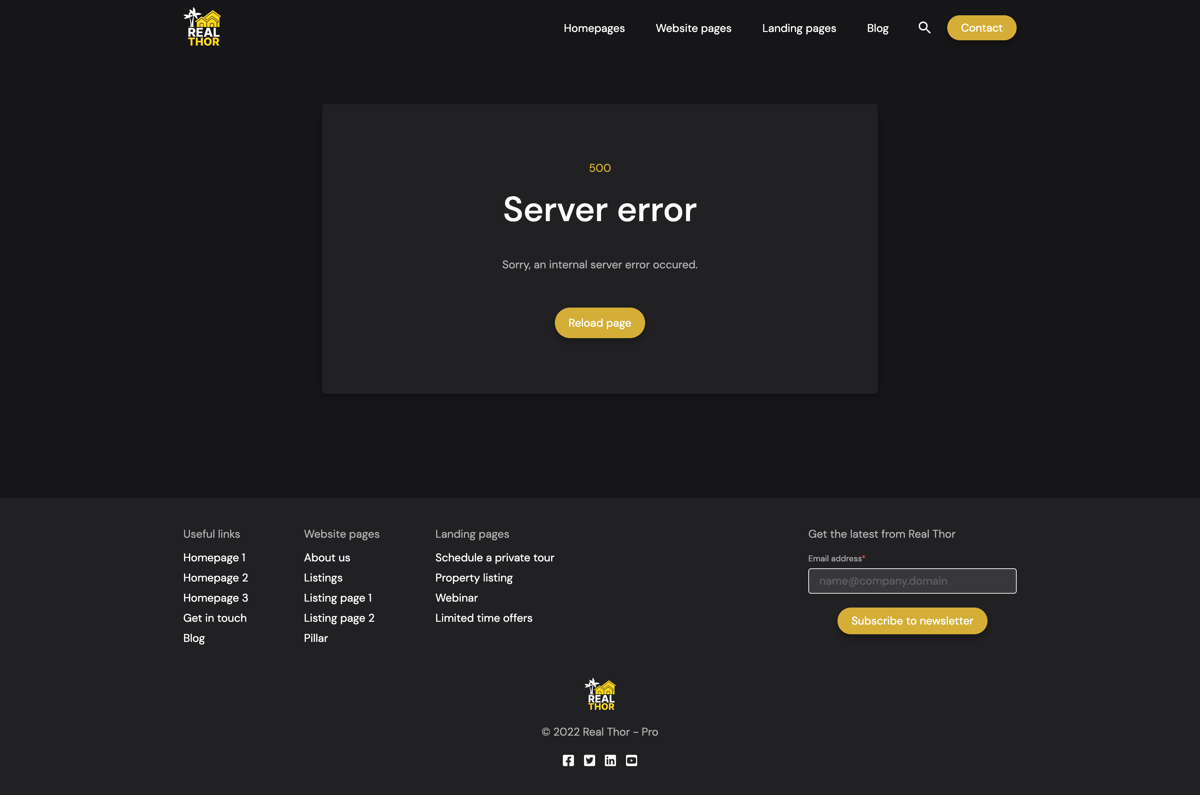Screen dimensions: 1200x795
Task: Open the Facebook social icon
Action: tap(568, 761)
